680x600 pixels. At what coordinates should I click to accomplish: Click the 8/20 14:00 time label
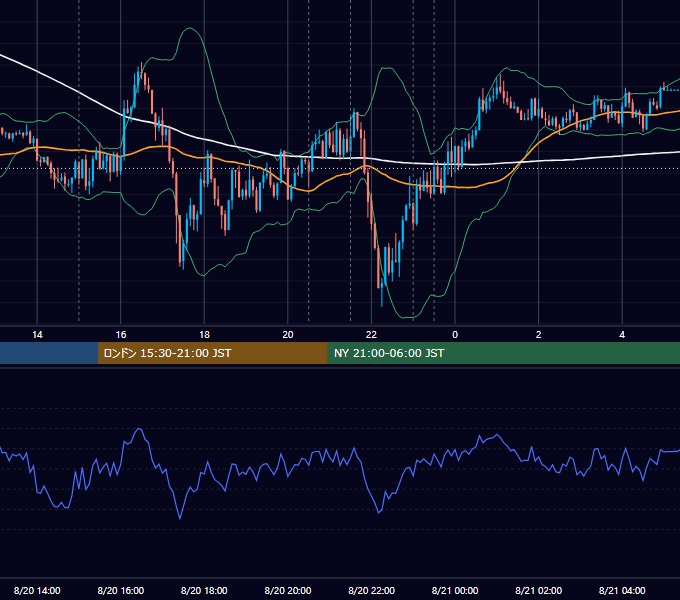pos(37,590)
